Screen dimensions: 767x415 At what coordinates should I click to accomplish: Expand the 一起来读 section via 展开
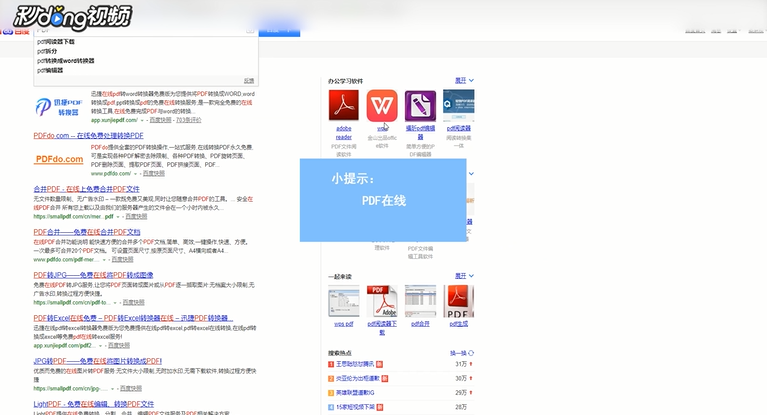(x=464, y=276)
